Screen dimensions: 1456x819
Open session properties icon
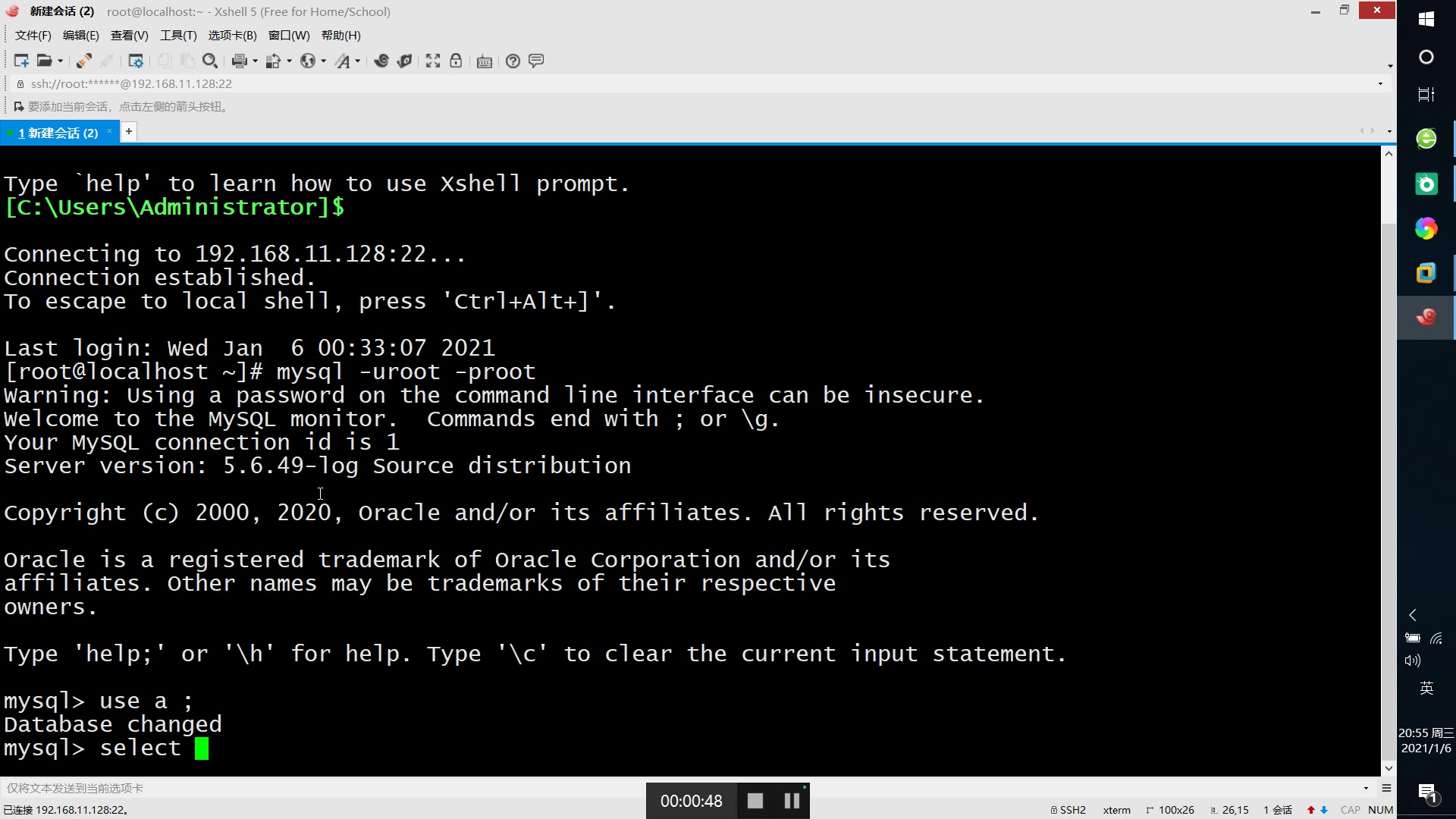point(136,61)
